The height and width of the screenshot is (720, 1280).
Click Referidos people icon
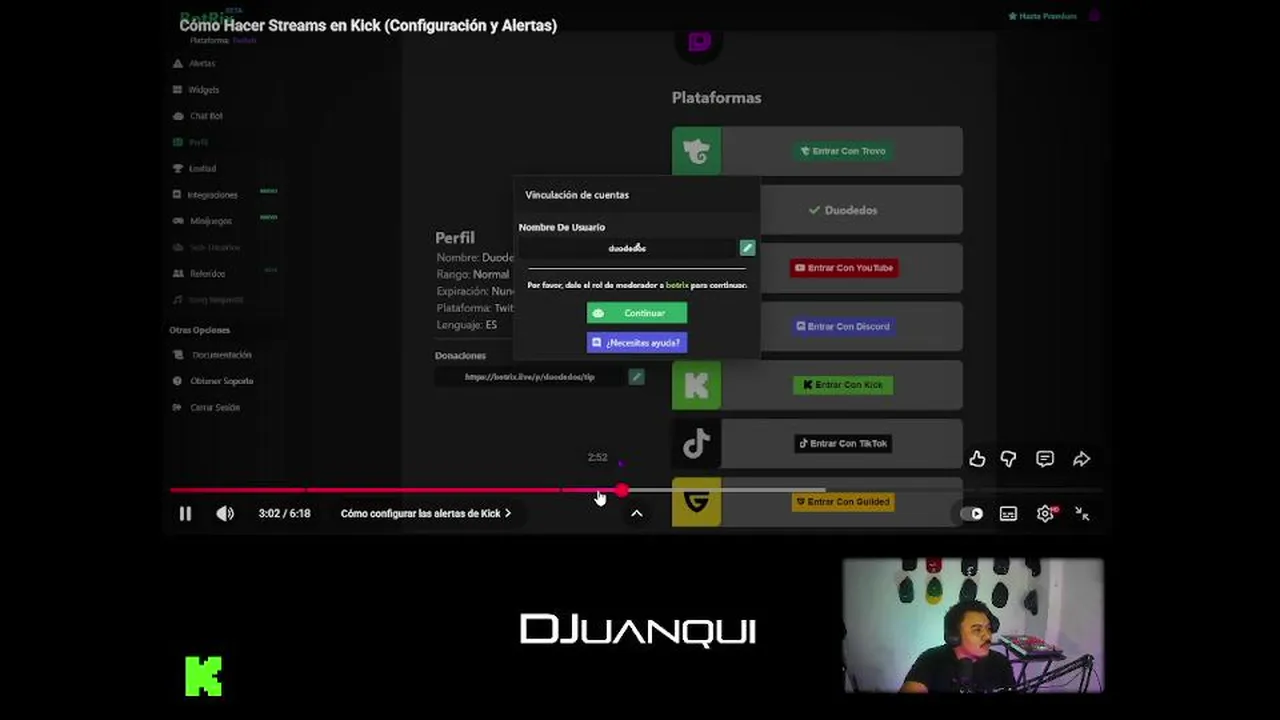coord(177,273)
